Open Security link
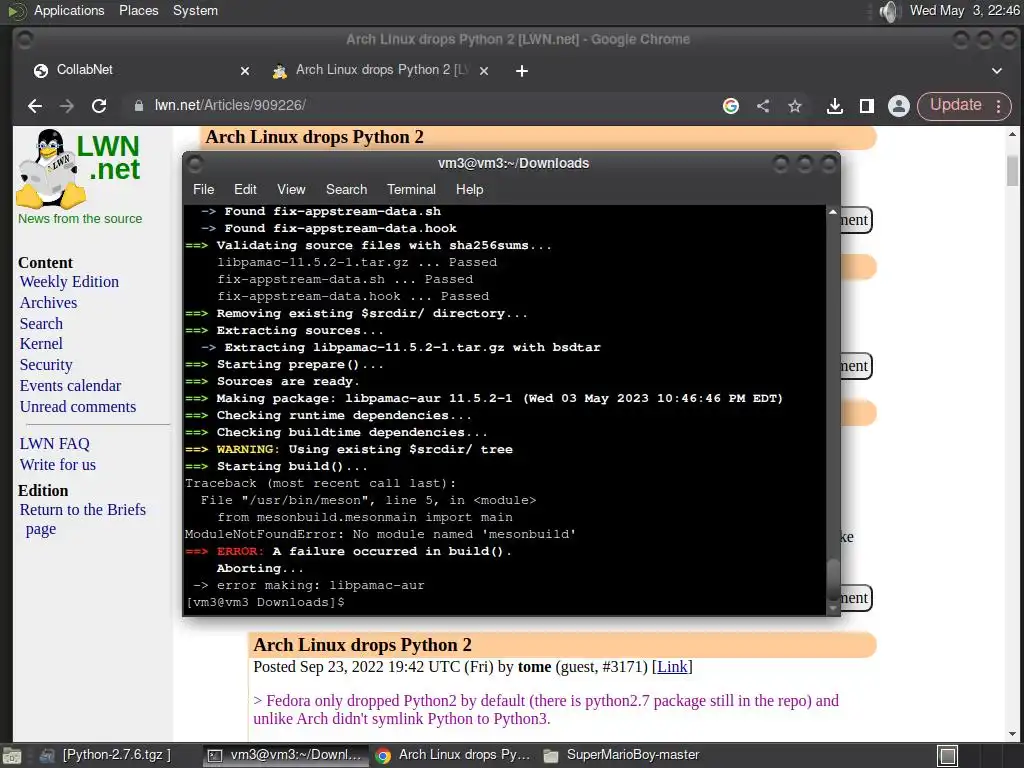This screenshot has width=1024, height=768. point(46,365)
